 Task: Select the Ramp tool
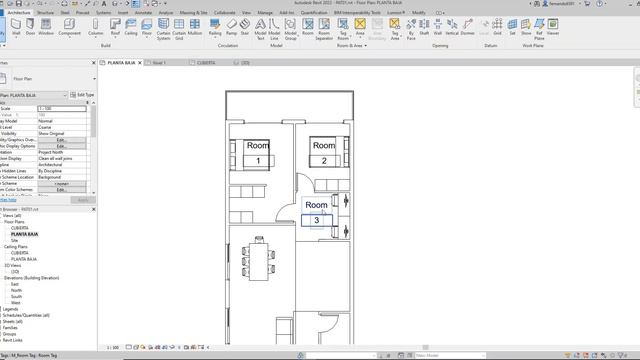tap(231, 28)
